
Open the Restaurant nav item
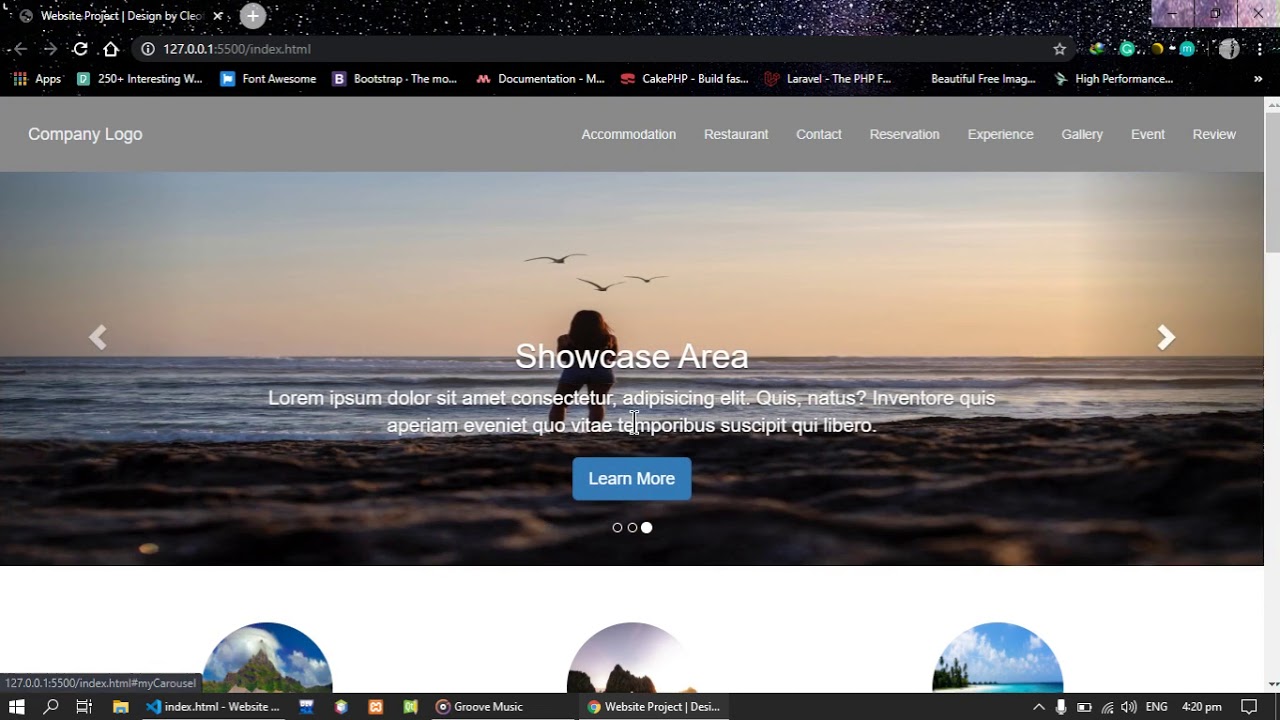[x=736, y=134]
